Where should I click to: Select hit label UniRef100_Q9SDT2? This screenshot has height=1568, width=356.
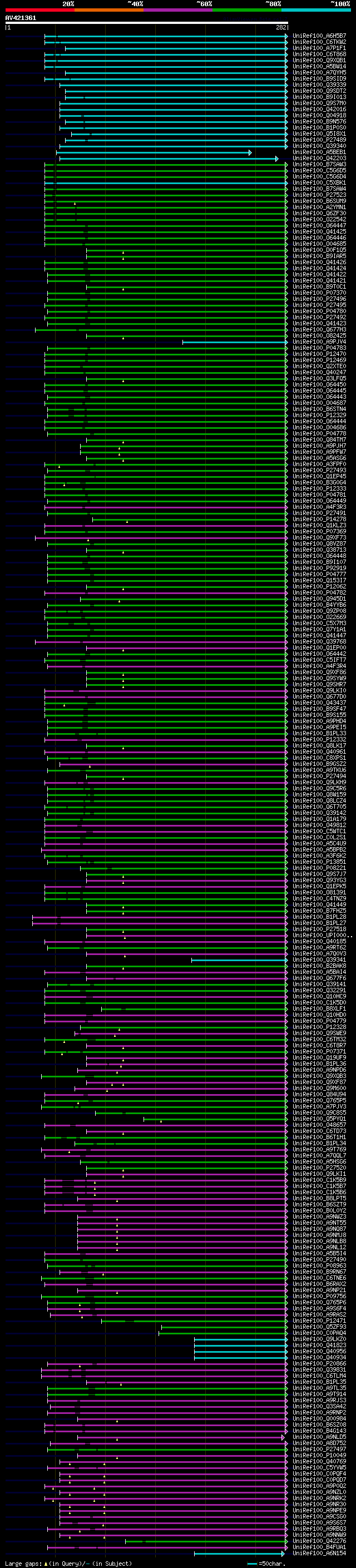point(319,91)
